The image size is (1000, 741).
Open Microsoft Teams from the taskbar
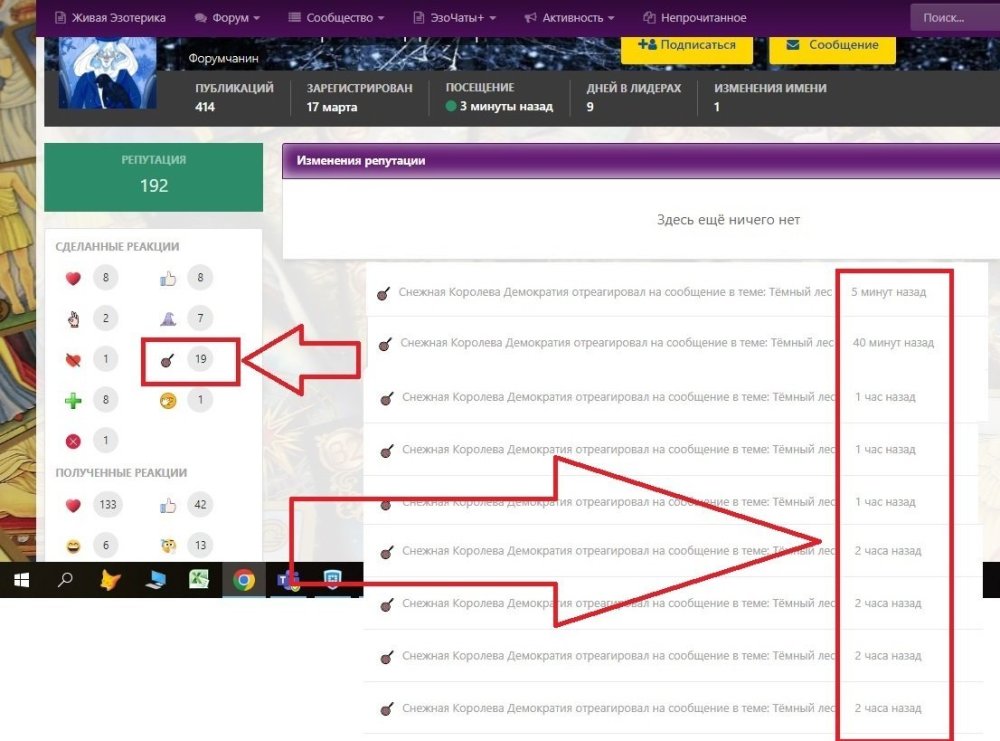(x=289, y=579)
